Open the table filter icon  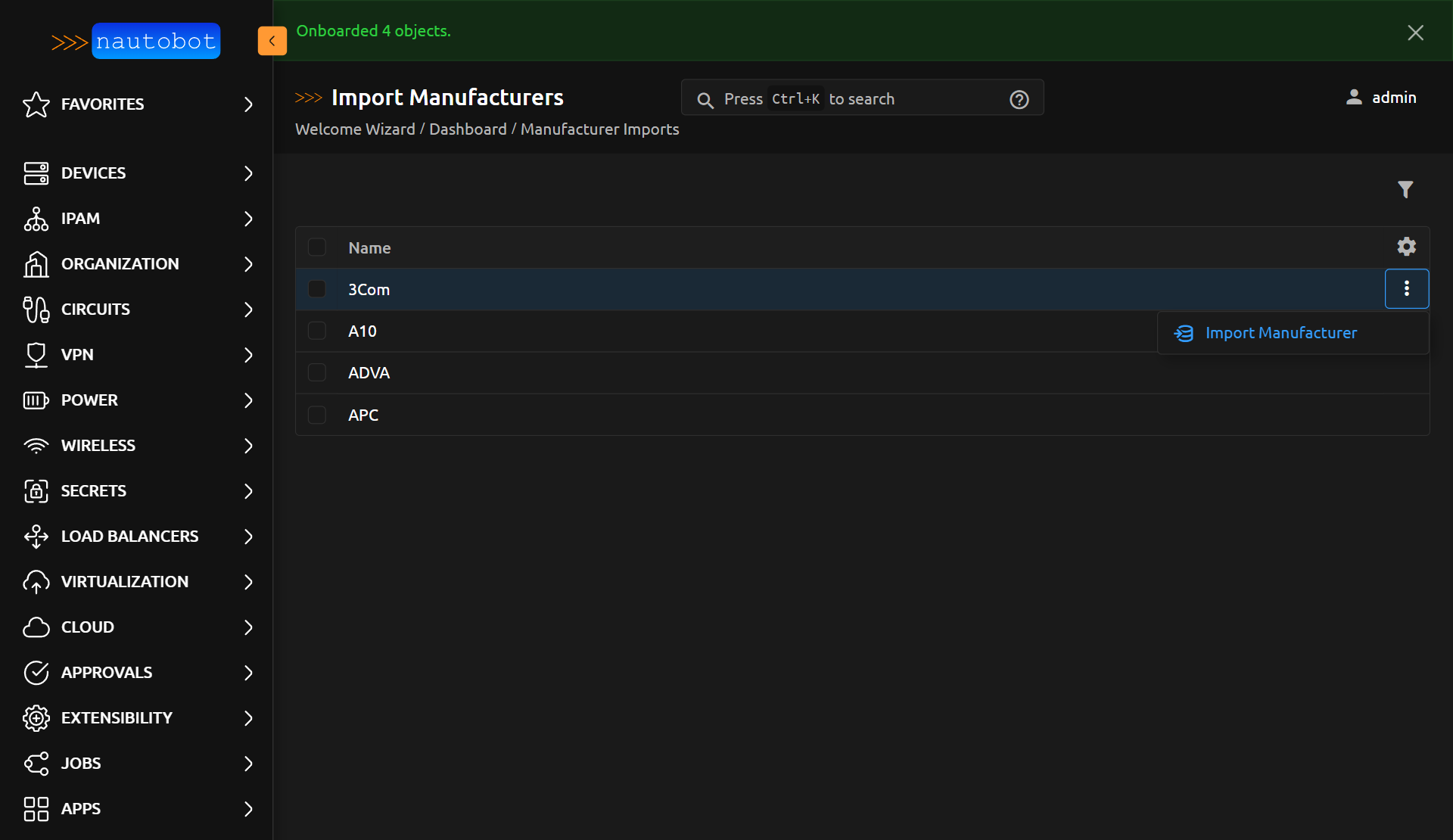tap(1405, 189)
